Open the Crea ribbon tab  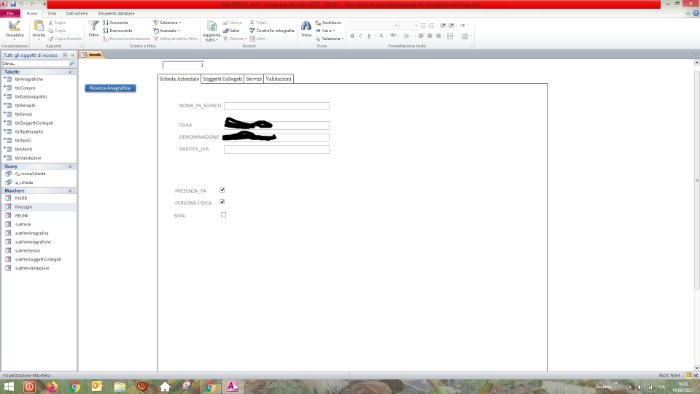[x=52, y=13]
